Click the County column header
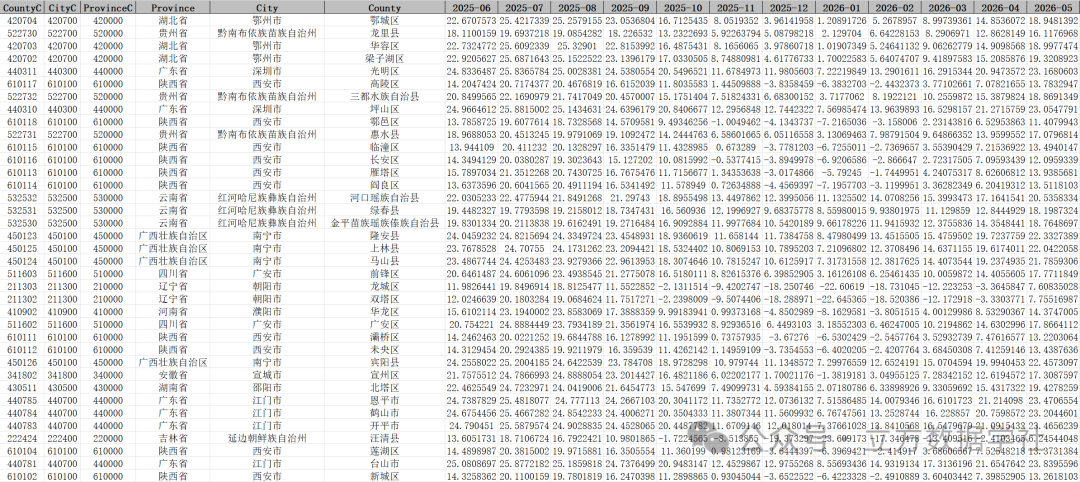1080x482 pixels. tap(384, 8)
